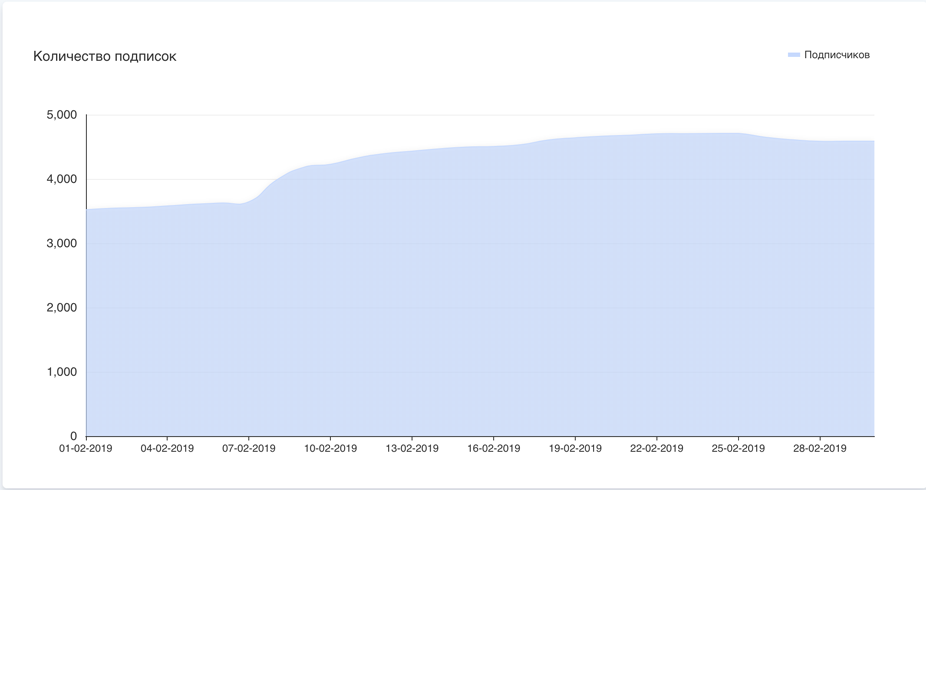
Task: Select the 1,000 y-axis value label
Action: pos(61,372)
